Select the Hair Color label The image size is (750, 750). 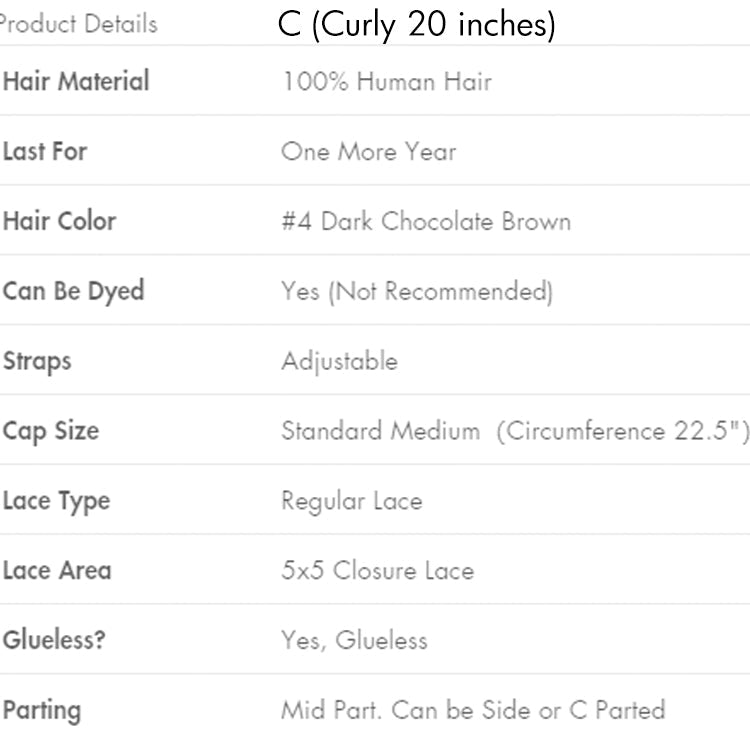pyautogui.click(x=59, y=221)
